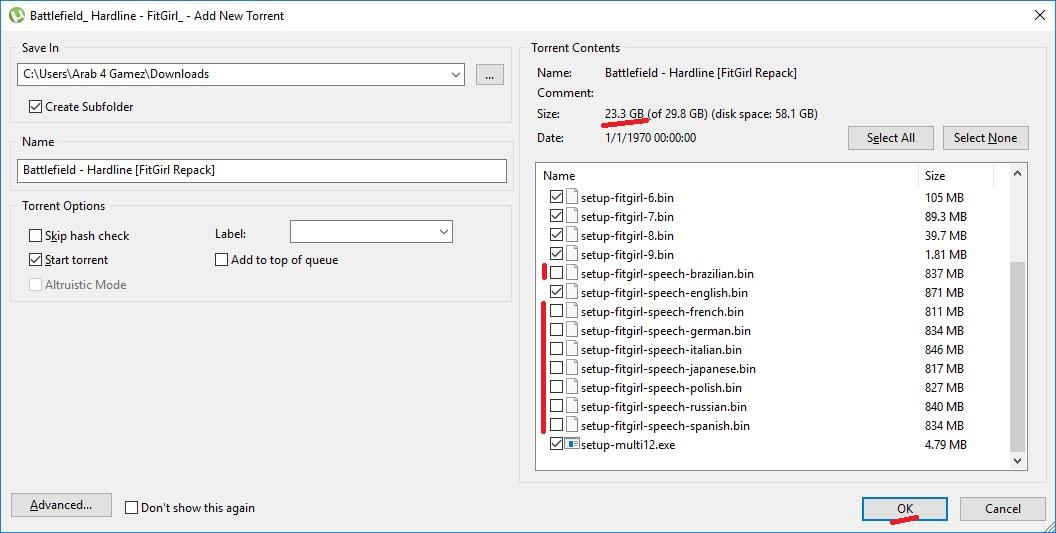The image size is (1056, 533).
Task: Click file icon of speech-italian.bin
Action: tap(572, 349)
